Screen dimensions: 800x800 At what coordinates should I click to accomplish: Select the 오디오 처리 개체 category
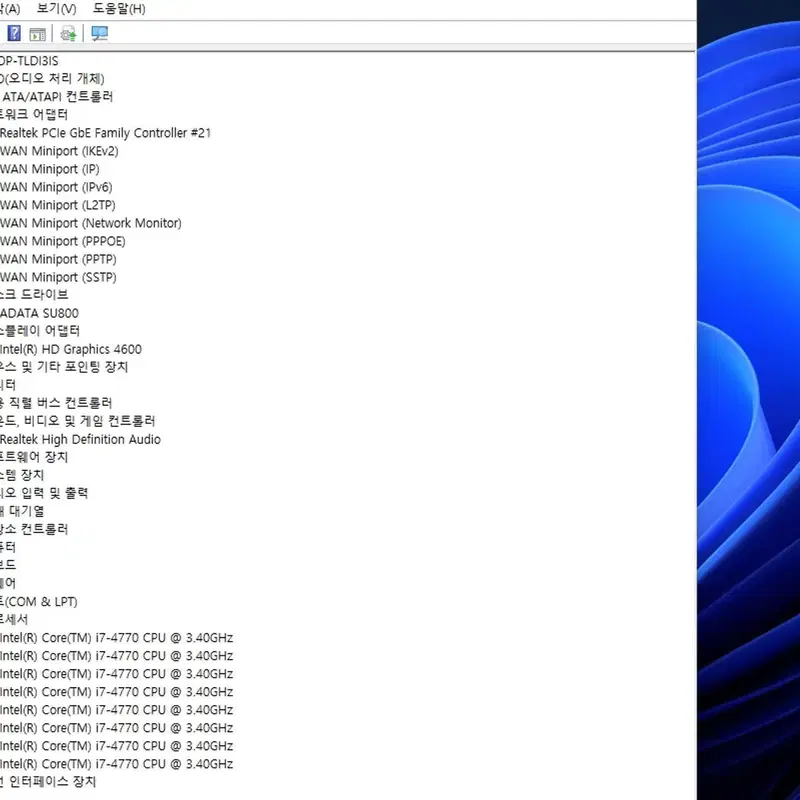(x=52, y=79)
